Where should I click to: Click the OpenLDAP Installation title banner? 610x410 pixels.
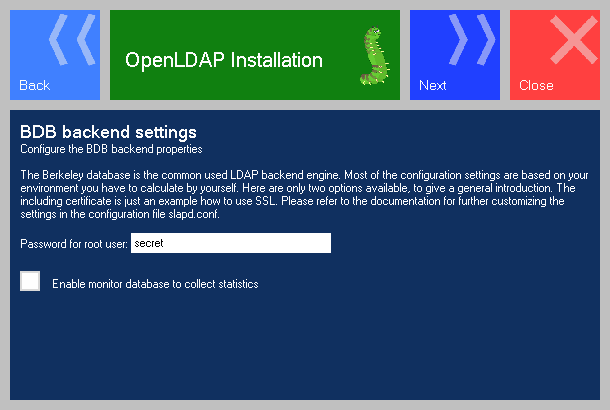coord(255,55)
